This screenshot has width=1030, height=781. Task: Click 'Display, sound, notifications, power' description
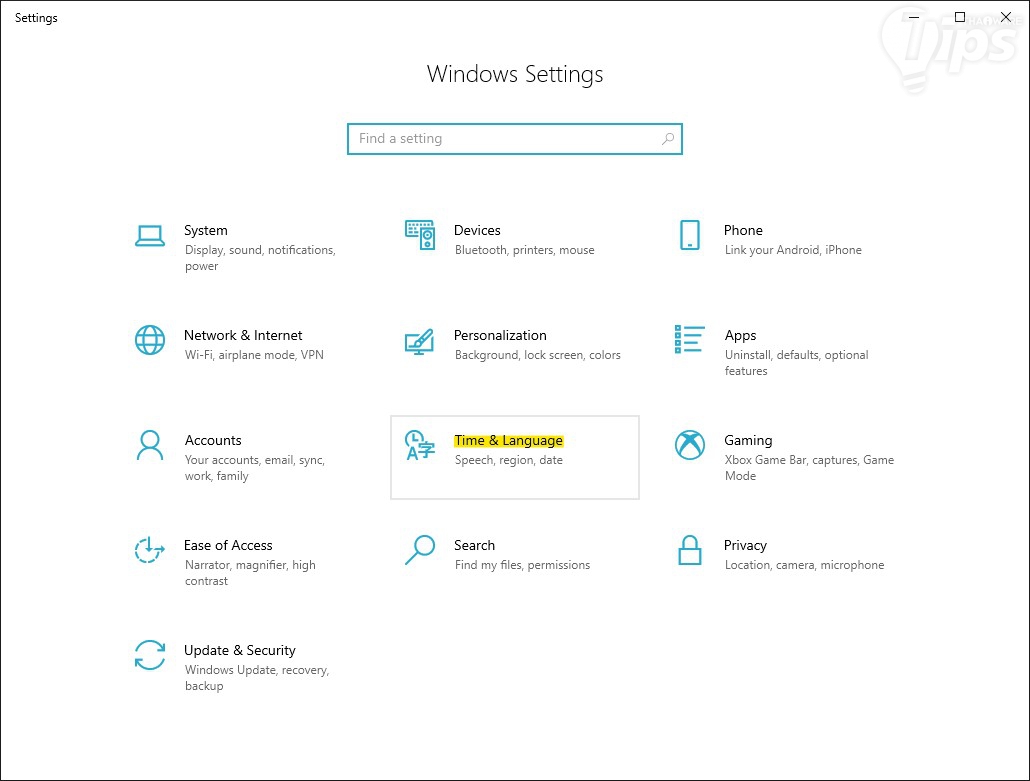point(260,258)
